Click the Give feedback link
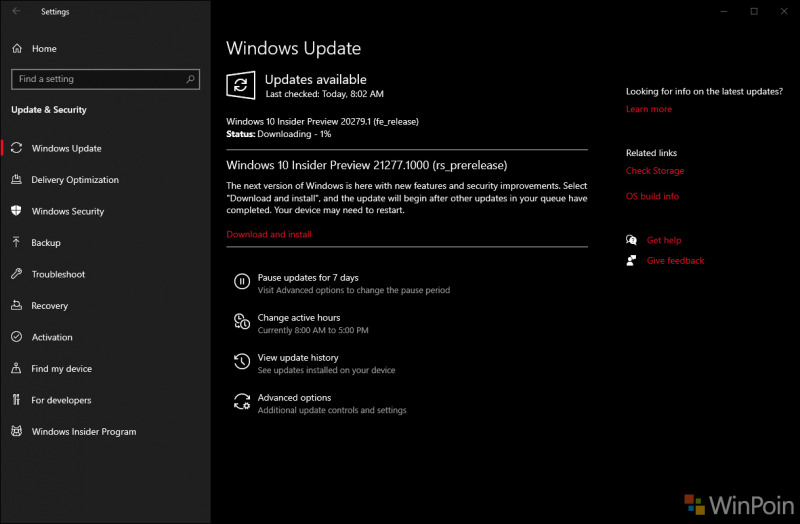Screen dimensions: 800x524 click(676, 261)
